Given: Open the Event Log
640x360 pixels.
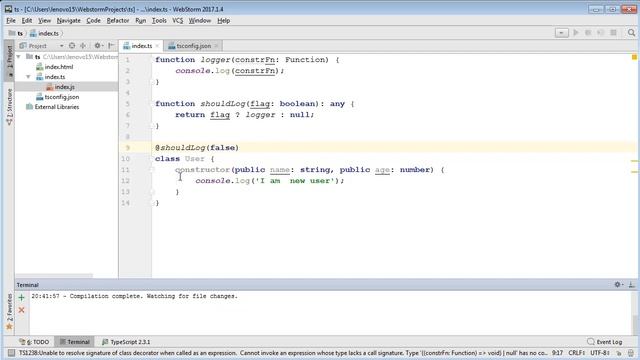Looking at the screenshot, I should (x=605, y=342).
